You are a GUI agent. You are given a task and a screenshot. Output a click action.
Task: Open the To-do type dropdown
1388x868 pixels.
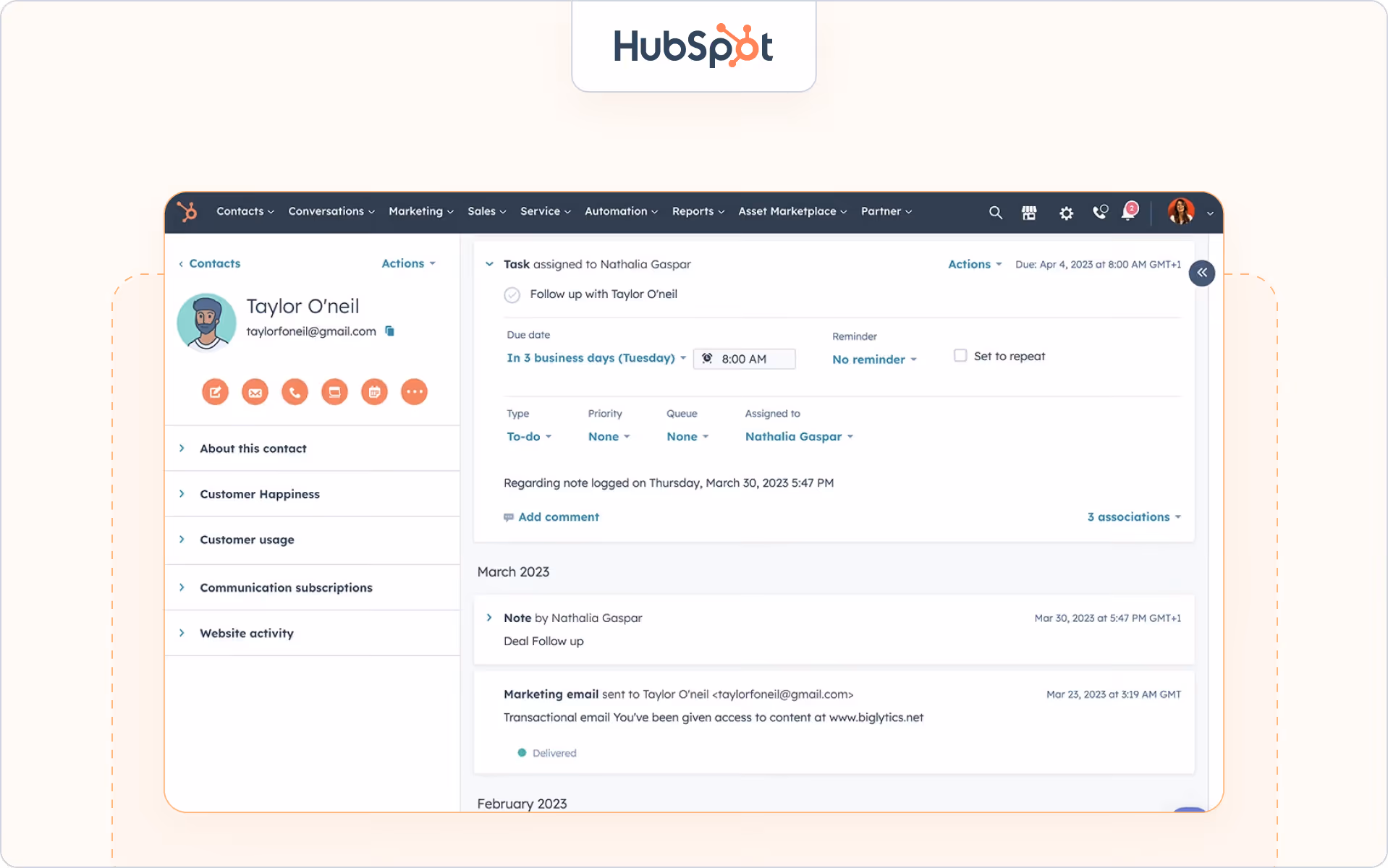coord(529,437)
